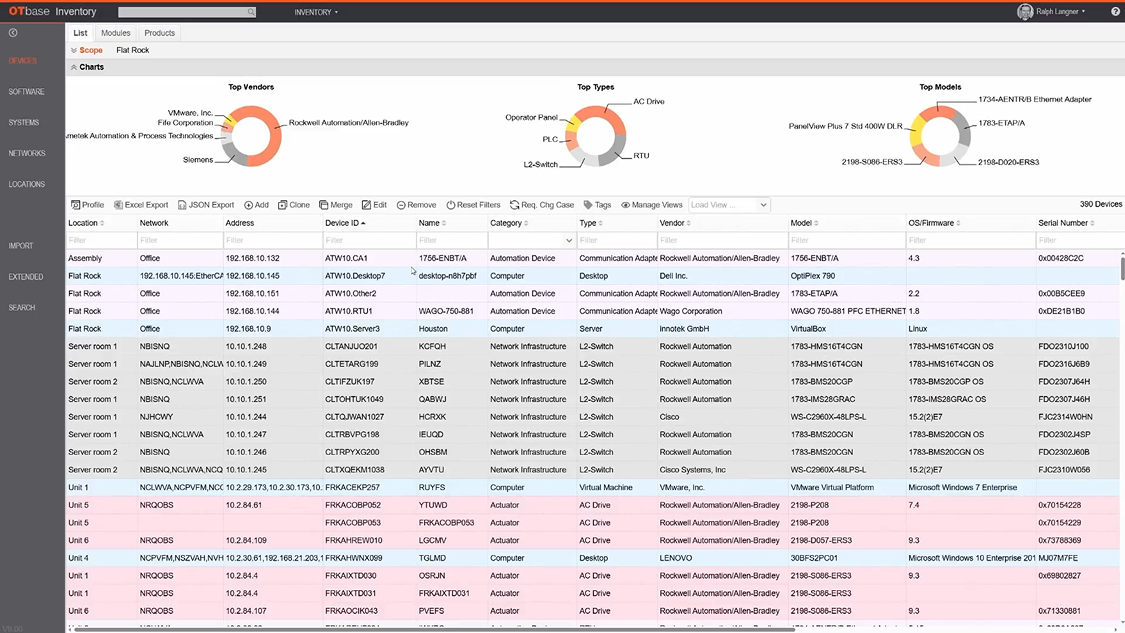Sort by the Category column sort arrows
The image size is (1125, 633).
coord(526,223)
